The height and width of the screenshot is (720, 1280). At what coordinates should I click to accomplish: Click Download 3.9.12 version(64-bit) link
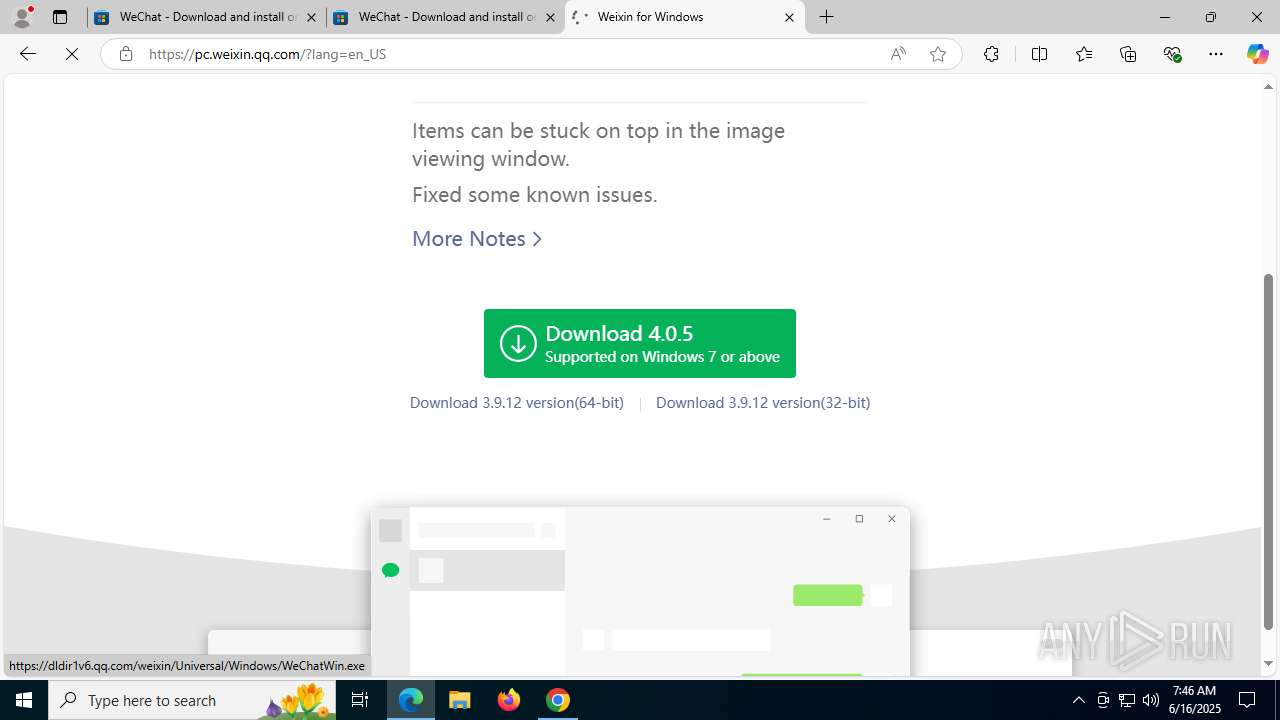tap(517, 403)
